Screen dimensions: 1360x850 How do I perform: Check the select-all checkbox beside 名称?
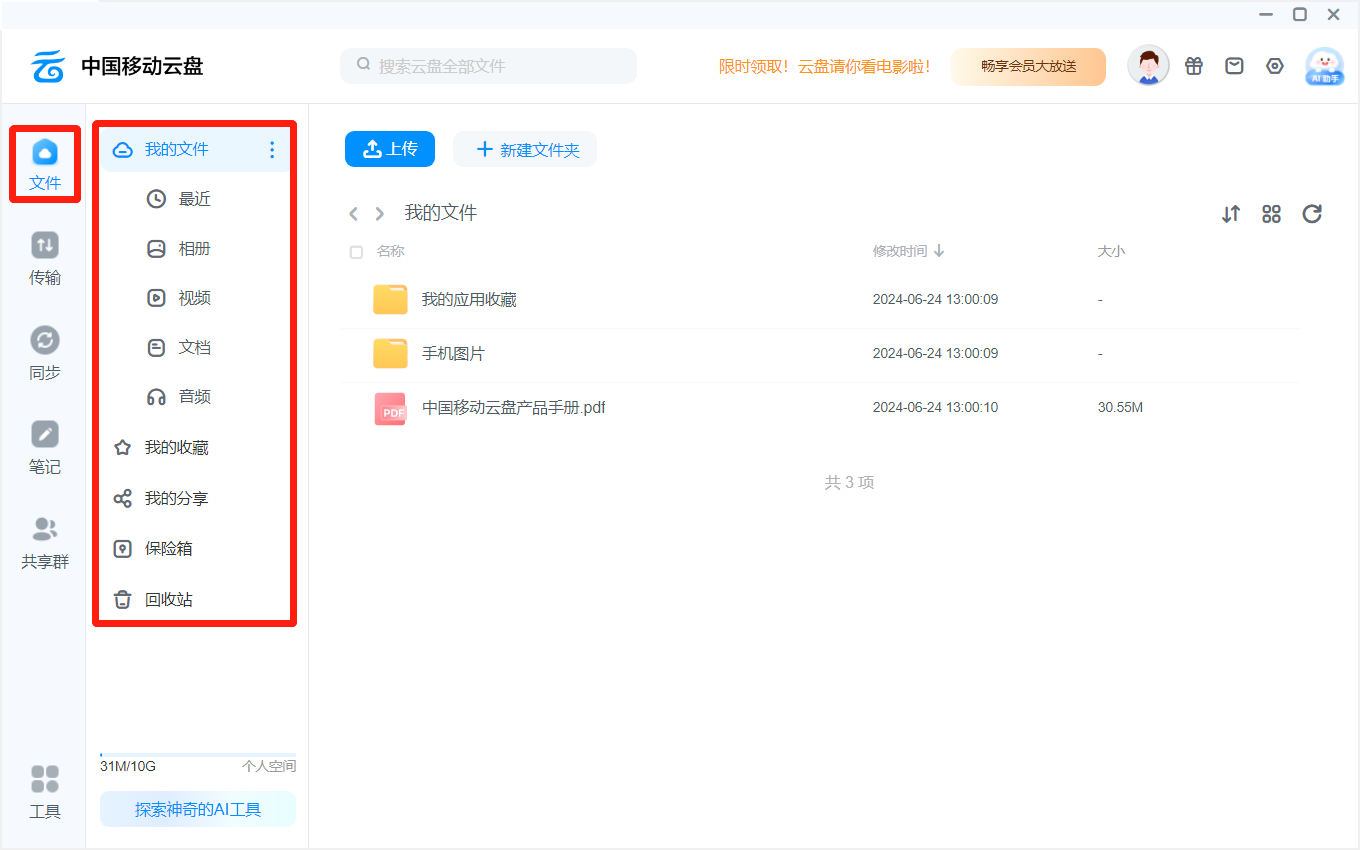pyautogui.click(x=356, y=252)
